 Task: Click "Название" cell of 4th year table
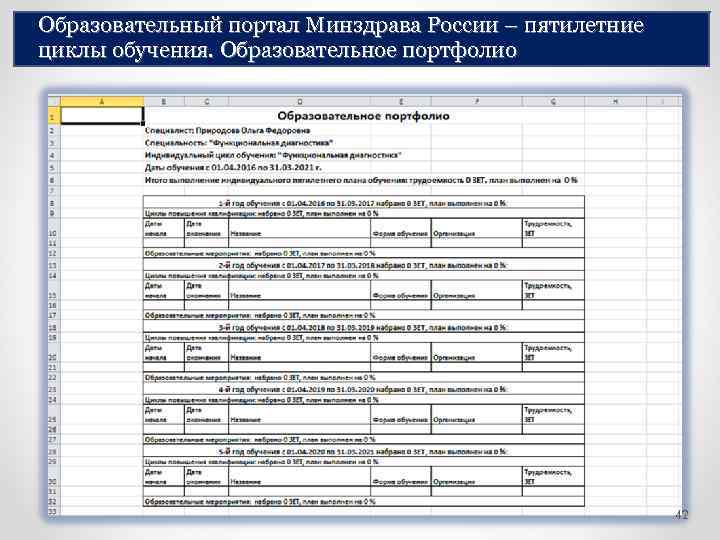[x=299, y=415]
